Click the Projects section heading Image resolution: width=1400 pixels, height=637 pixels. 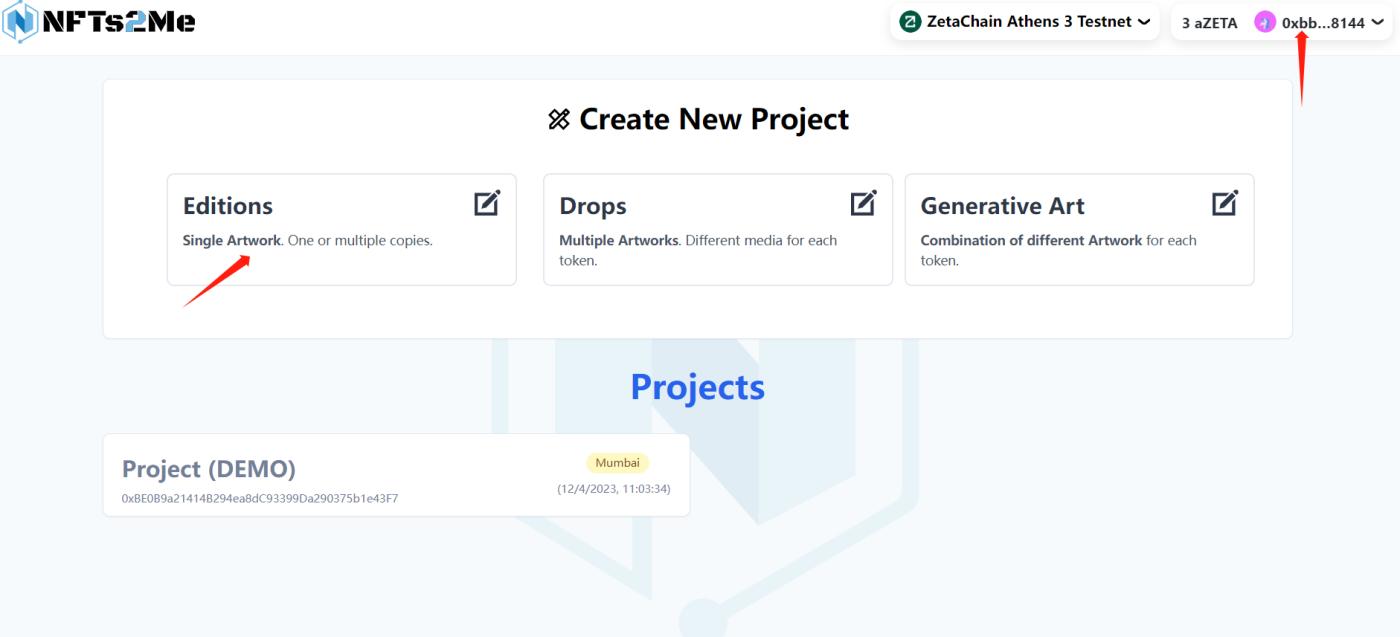pos(698,387)
